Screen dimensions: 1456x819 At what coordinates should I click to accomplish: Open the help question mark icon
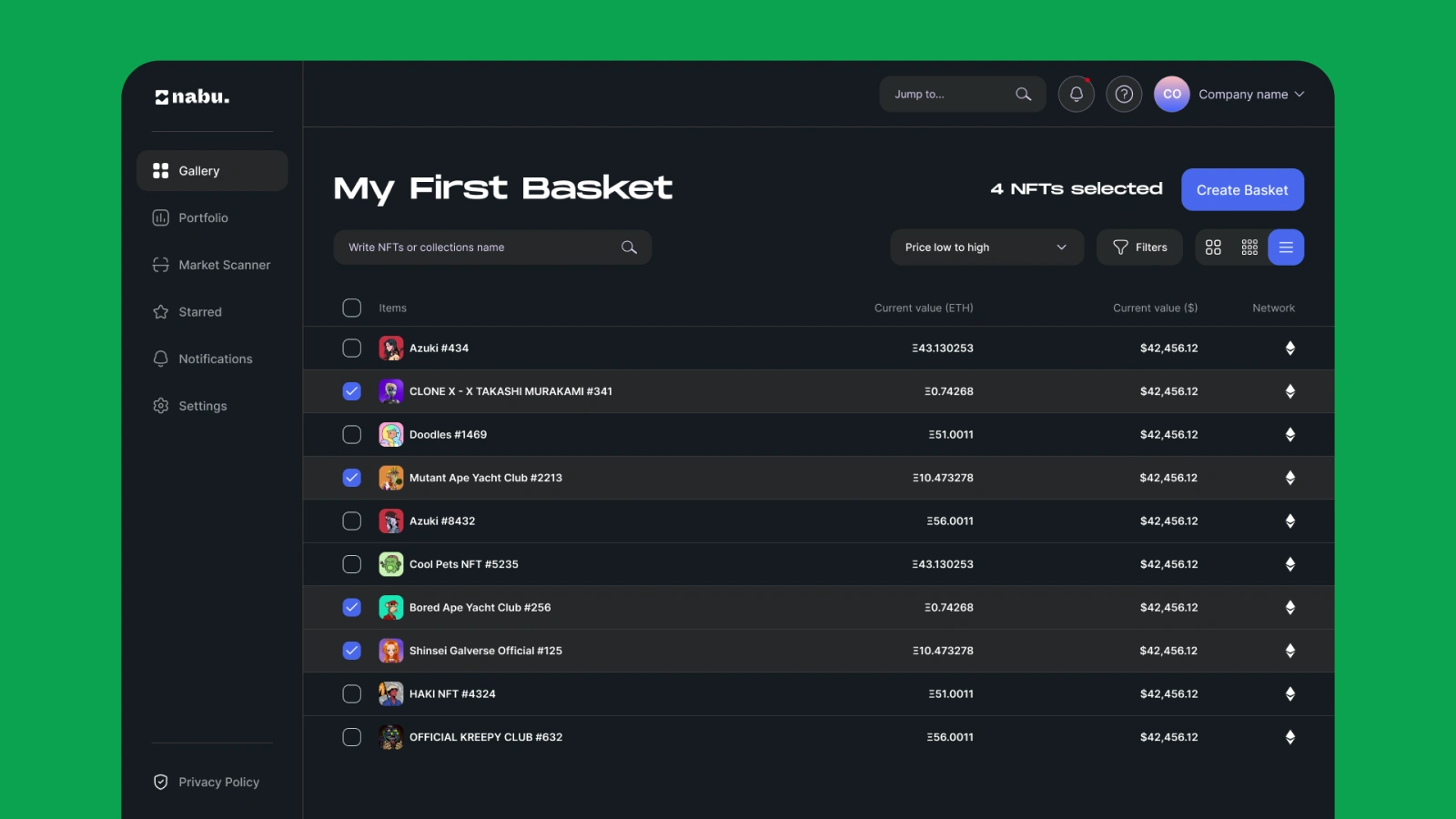click(1124, 94)
